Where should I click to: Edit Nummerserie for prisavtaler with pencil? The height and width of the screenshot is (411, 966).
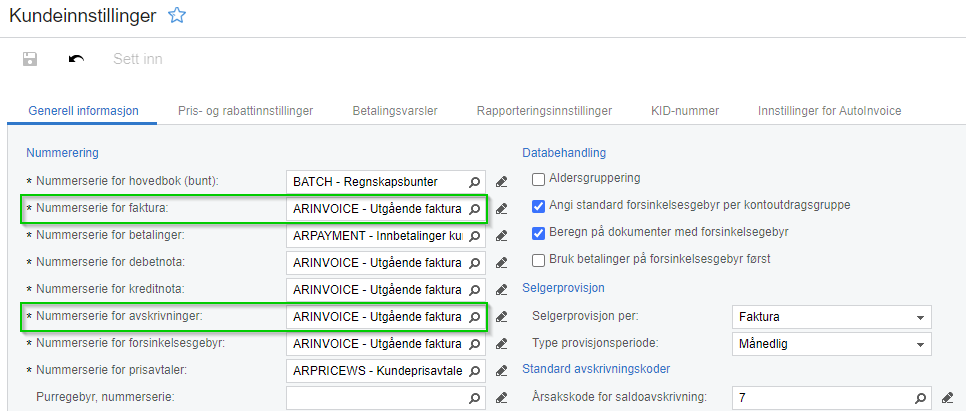tap(501, 370)
